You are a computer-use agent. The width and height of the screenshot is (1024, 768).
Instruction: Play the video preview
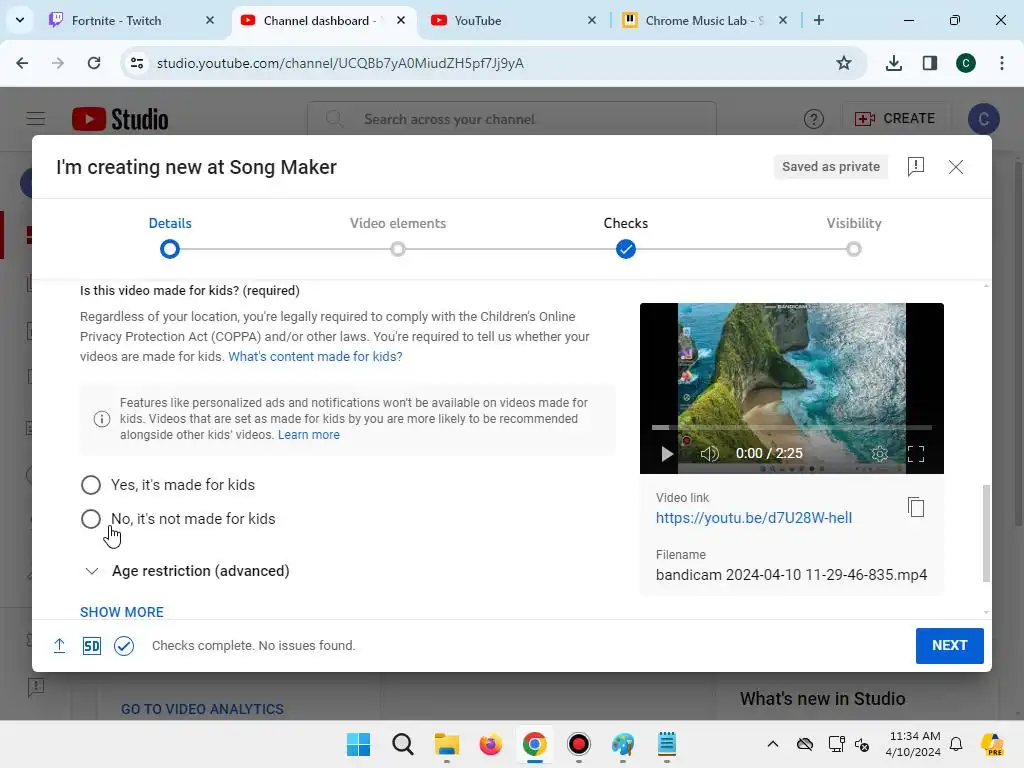666,453
